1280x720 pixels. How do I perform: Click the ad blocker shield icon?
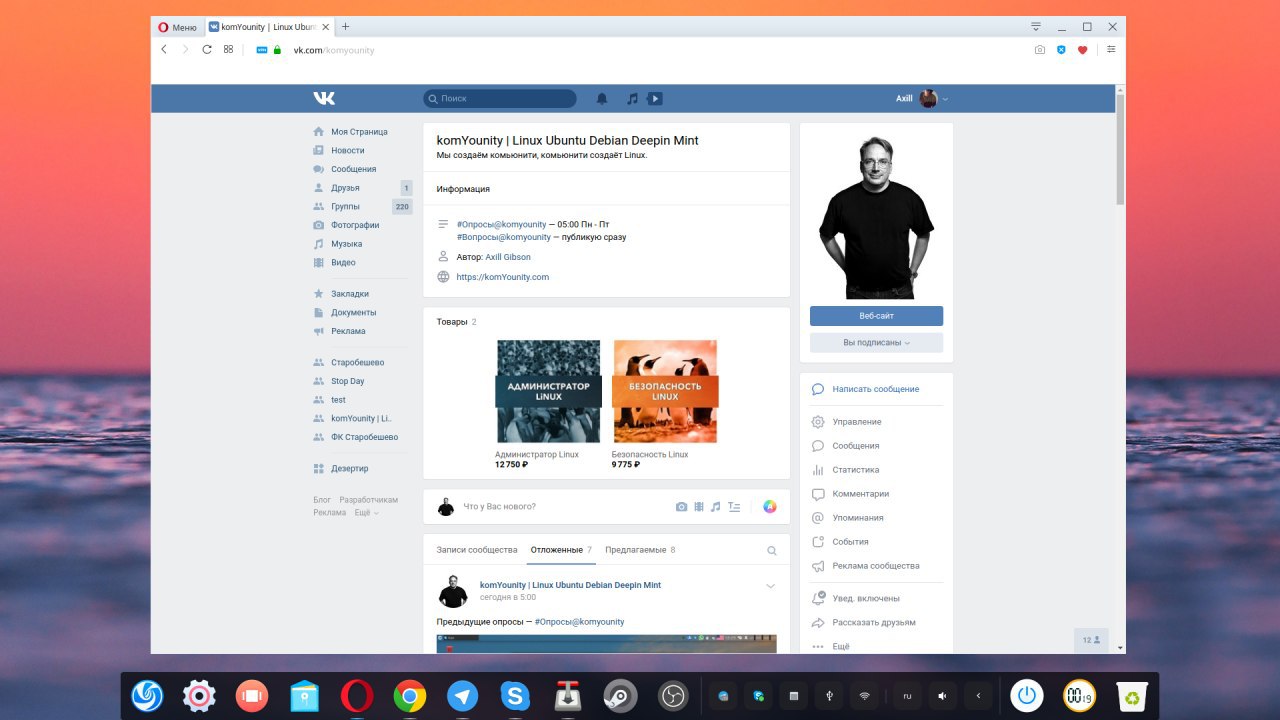(x=1061, y=49)
